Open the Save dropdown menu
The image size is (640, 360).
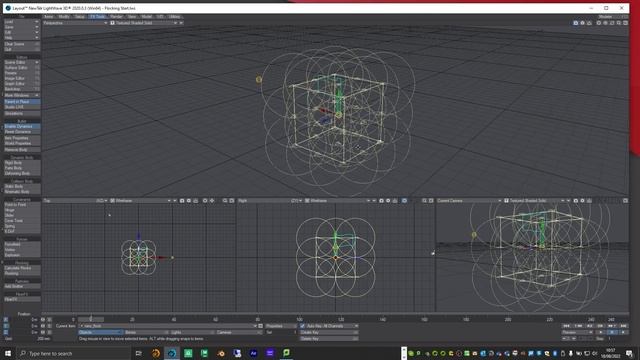click(x=22, y=27)
